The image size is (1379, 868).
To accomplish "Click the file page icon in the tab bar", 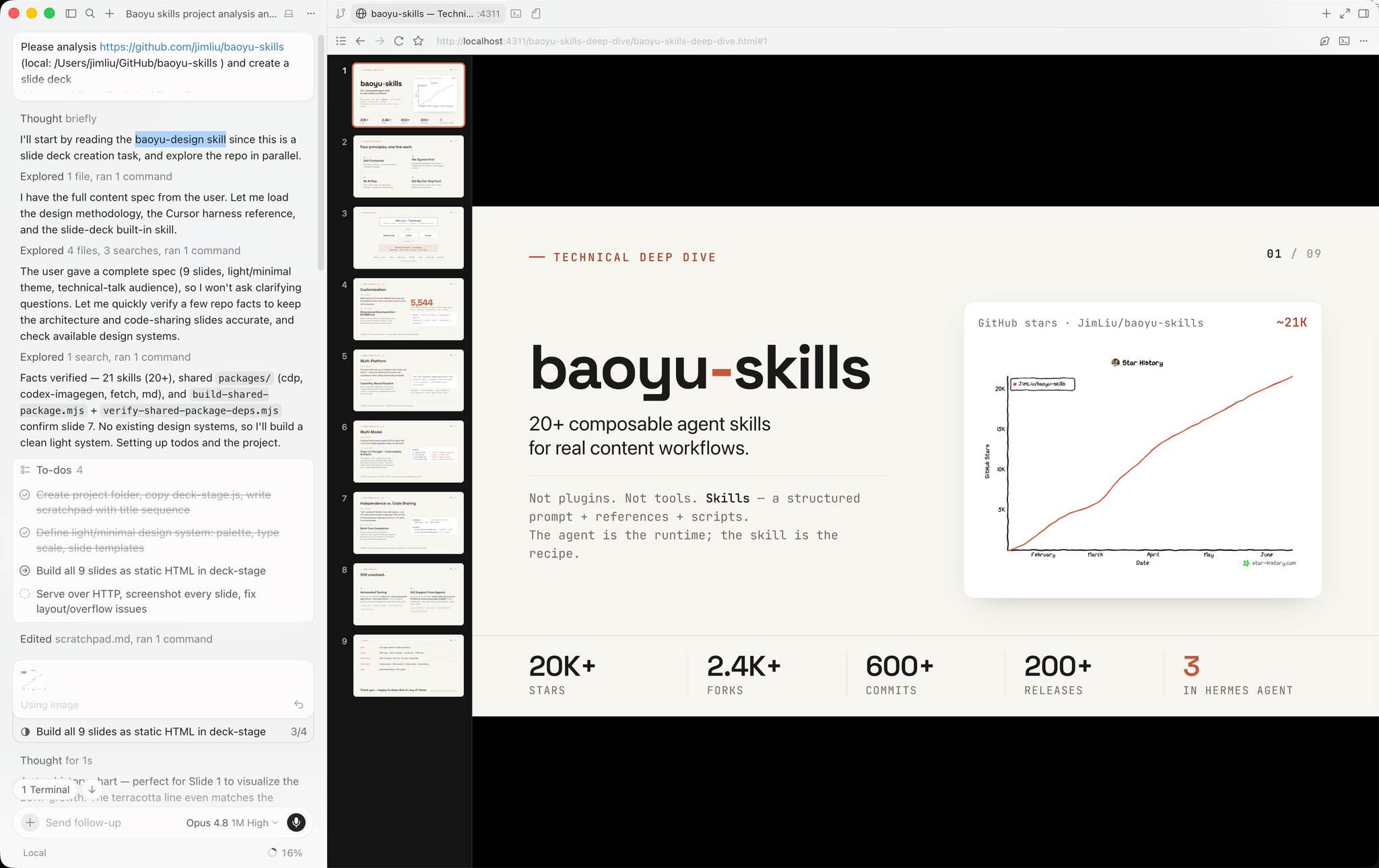I will click(x=536, y=13).
